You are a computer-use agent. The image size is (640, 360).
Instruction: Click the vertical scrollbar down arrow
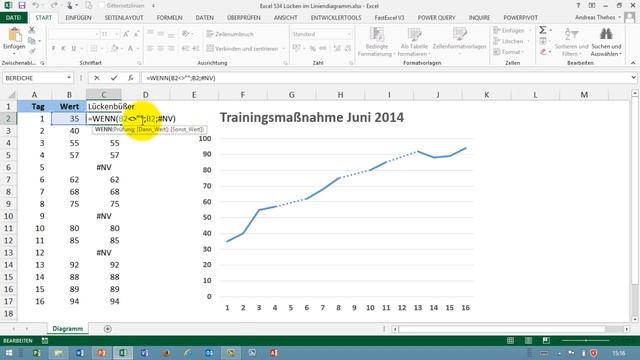point(635,319)
